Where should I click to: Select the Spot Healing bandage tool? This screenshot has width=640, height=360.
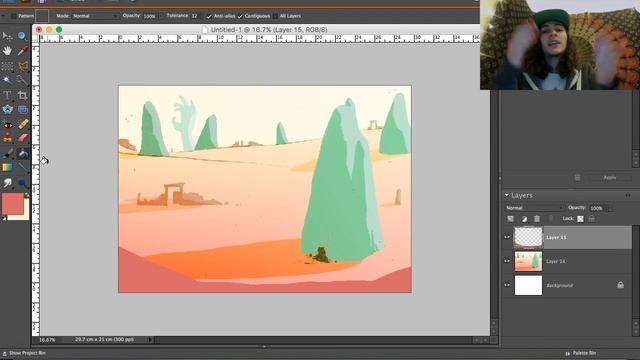point(22,124)
